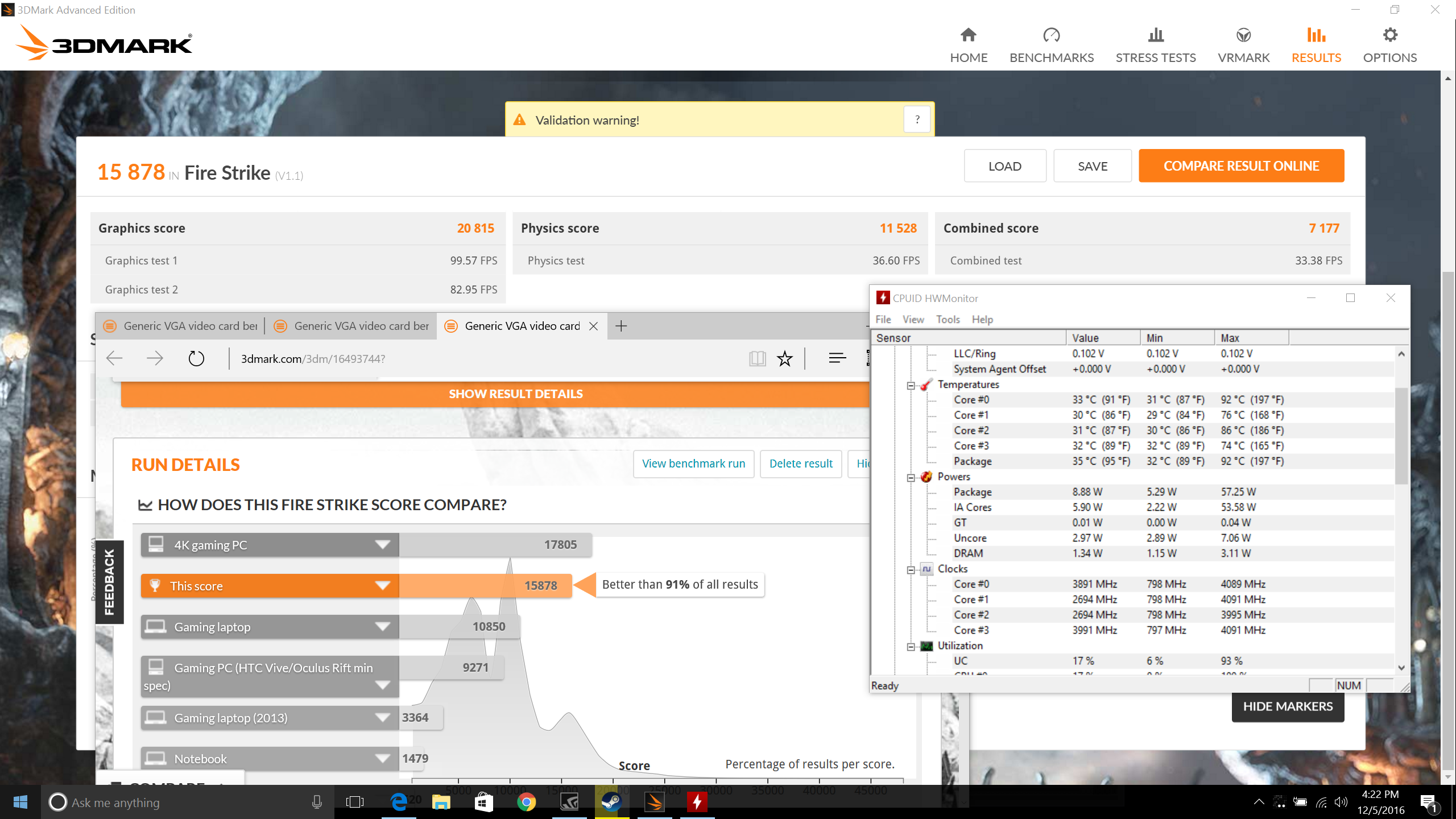Open the Benchmarks section
Image resolution: width=1456 pixels, height=819 pixels.
(1051, 45)
